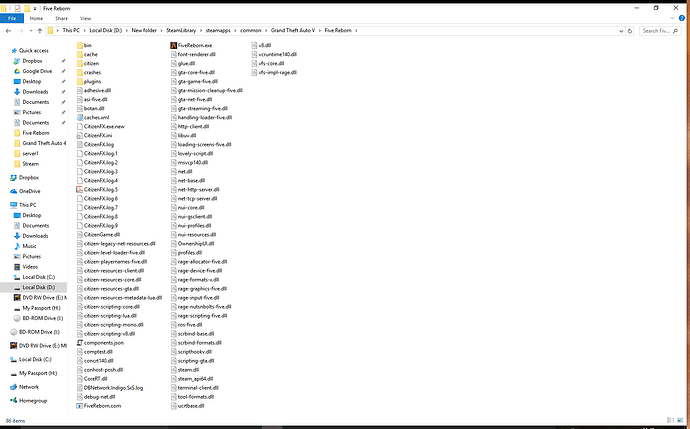
Task: Refresh the current folder view
Action: pyautogui.click(x=630, y=31)
